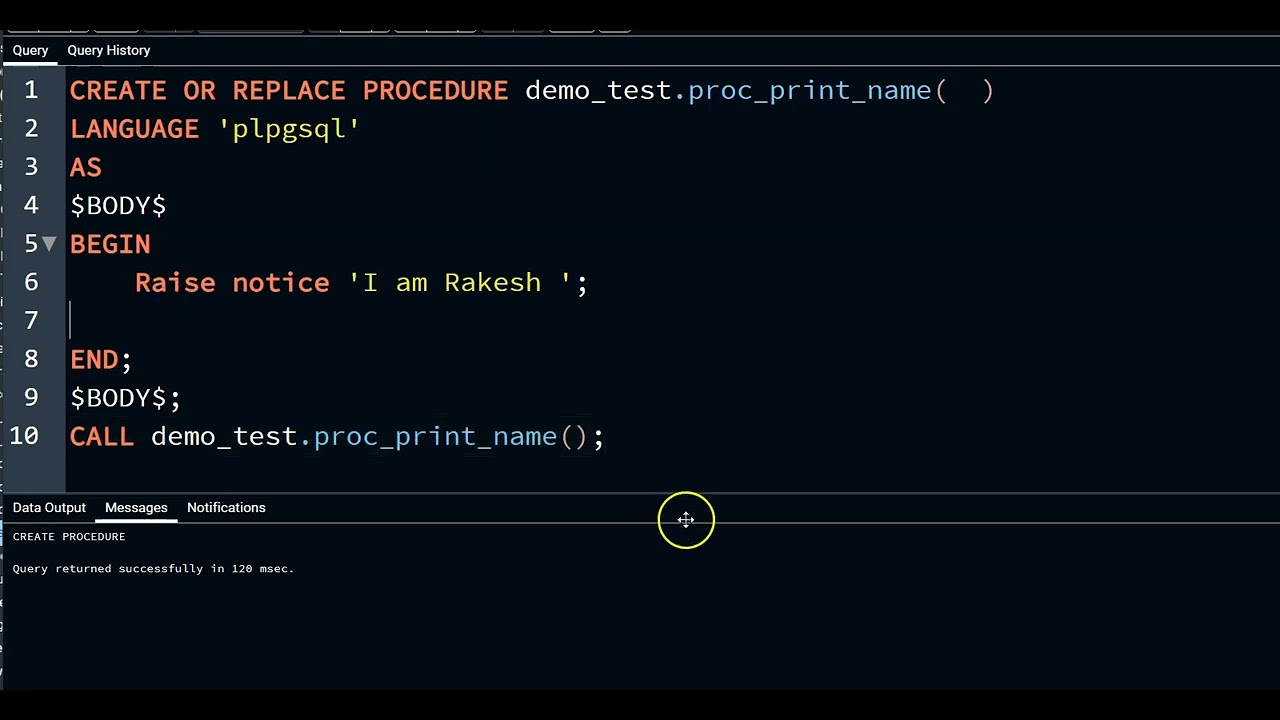1280x720 pixels.
Task: Select the Messages tab
Action: click(x=136, y=507)
